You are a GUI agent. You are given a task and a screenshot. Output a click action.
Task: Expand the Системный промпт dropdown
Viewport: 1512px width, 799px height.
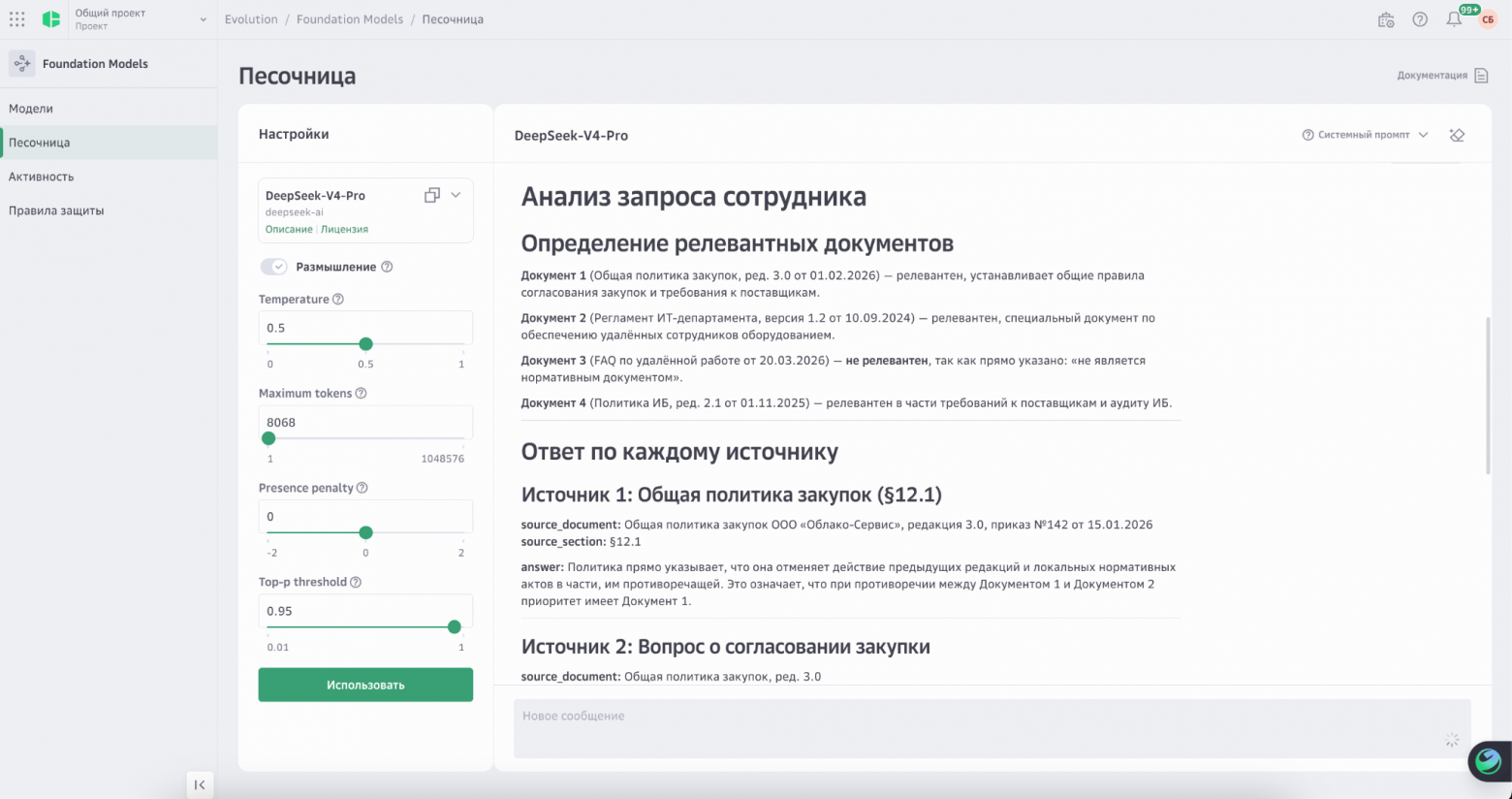click(x=1423, y=135)
